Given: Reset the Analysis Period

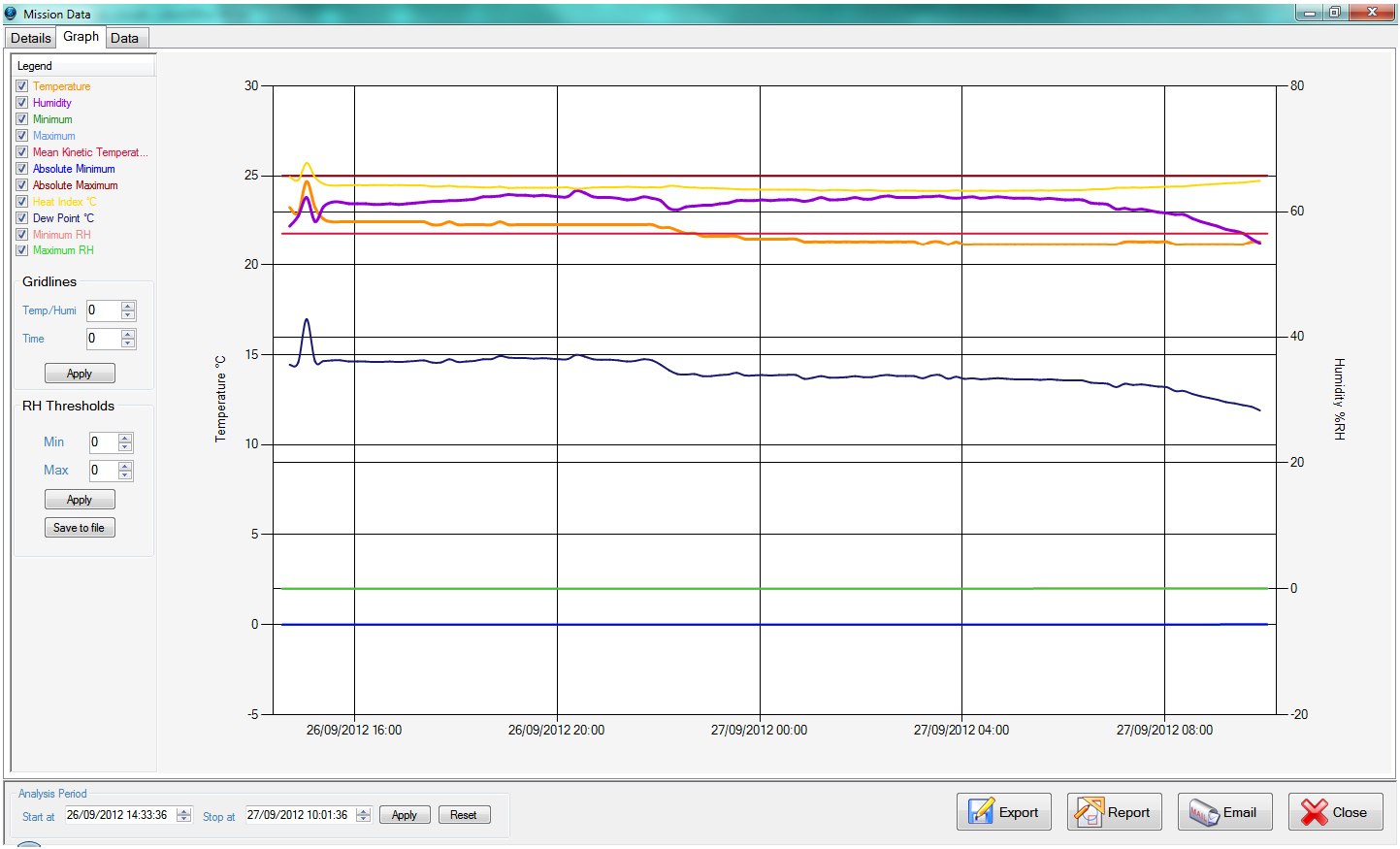Looking at the screenshot, I should [x=464, y=815].
